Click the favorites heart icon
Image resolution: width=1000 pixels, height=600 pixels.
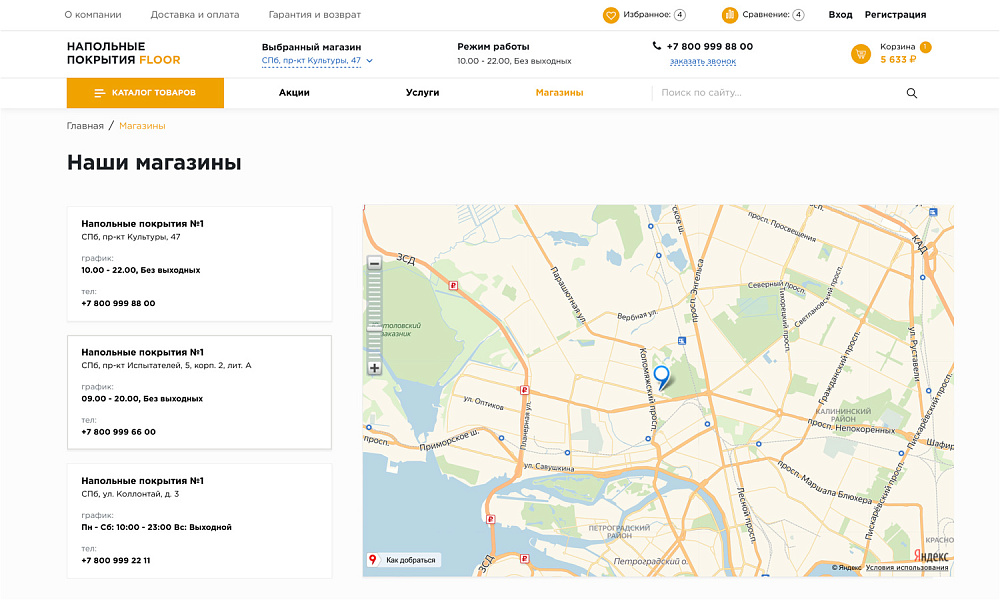611,15
